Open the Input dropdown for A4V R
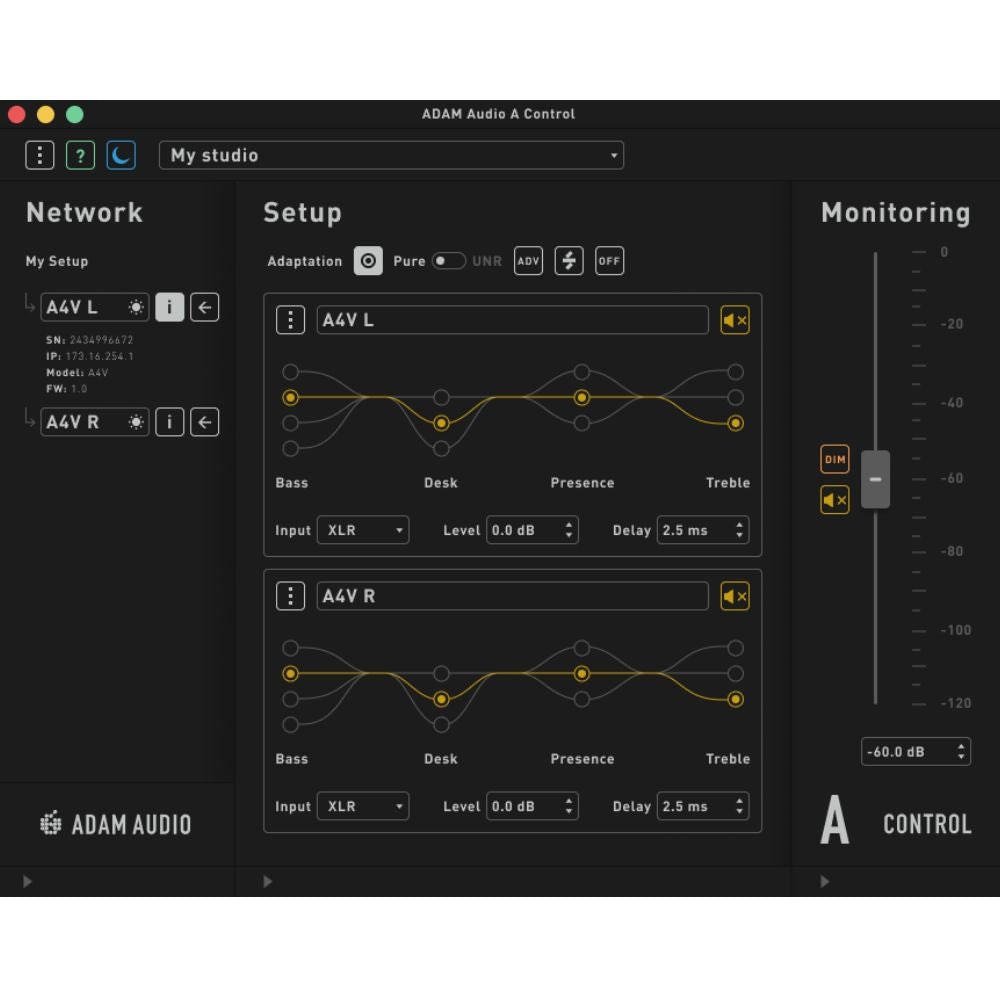This screenshot has width=1000, height=1000. pos(362,806)
